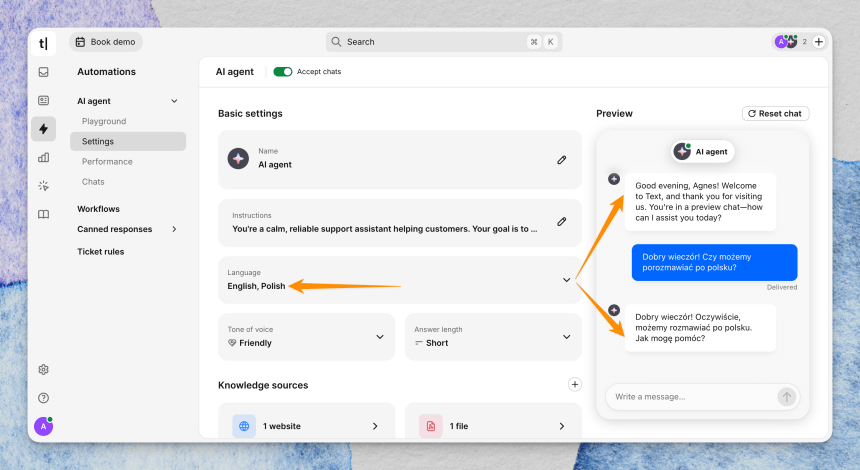
Task: Click the Preview heading
Action: [x=614, y=114]
